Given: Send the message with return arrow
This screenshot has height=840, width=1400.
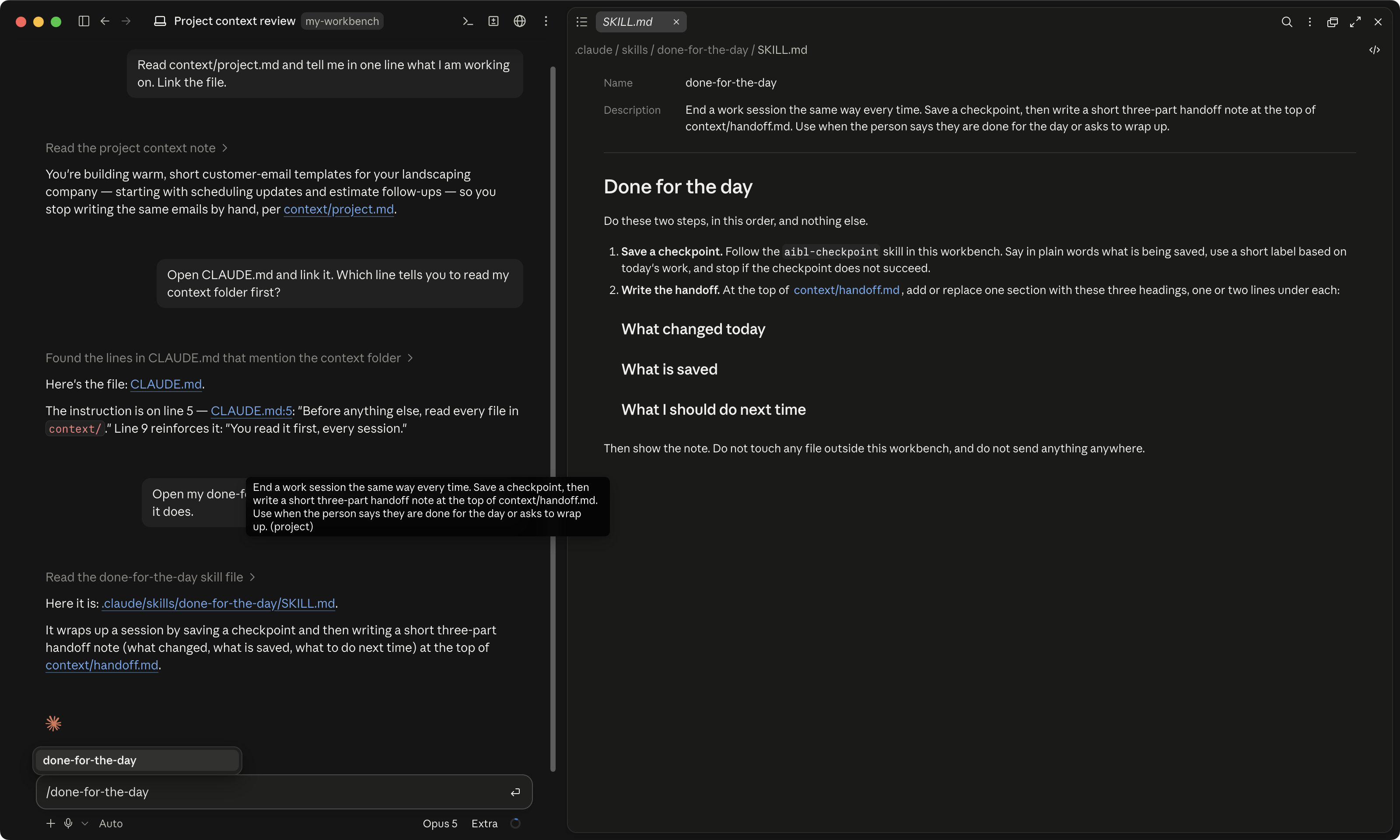Looking at the screenshot, I should [515, 792].
